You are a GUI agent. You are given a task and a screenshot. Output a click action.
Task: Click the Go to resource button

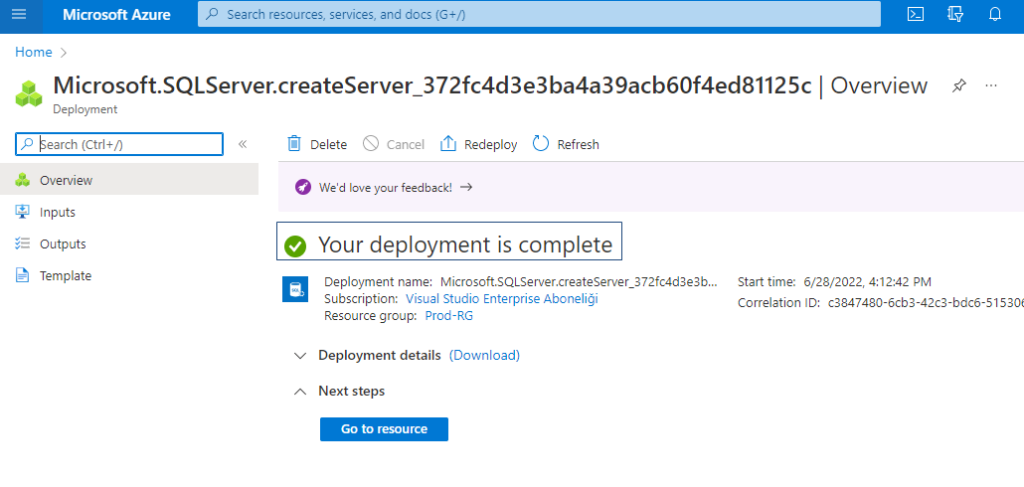(x=384, y=430)
